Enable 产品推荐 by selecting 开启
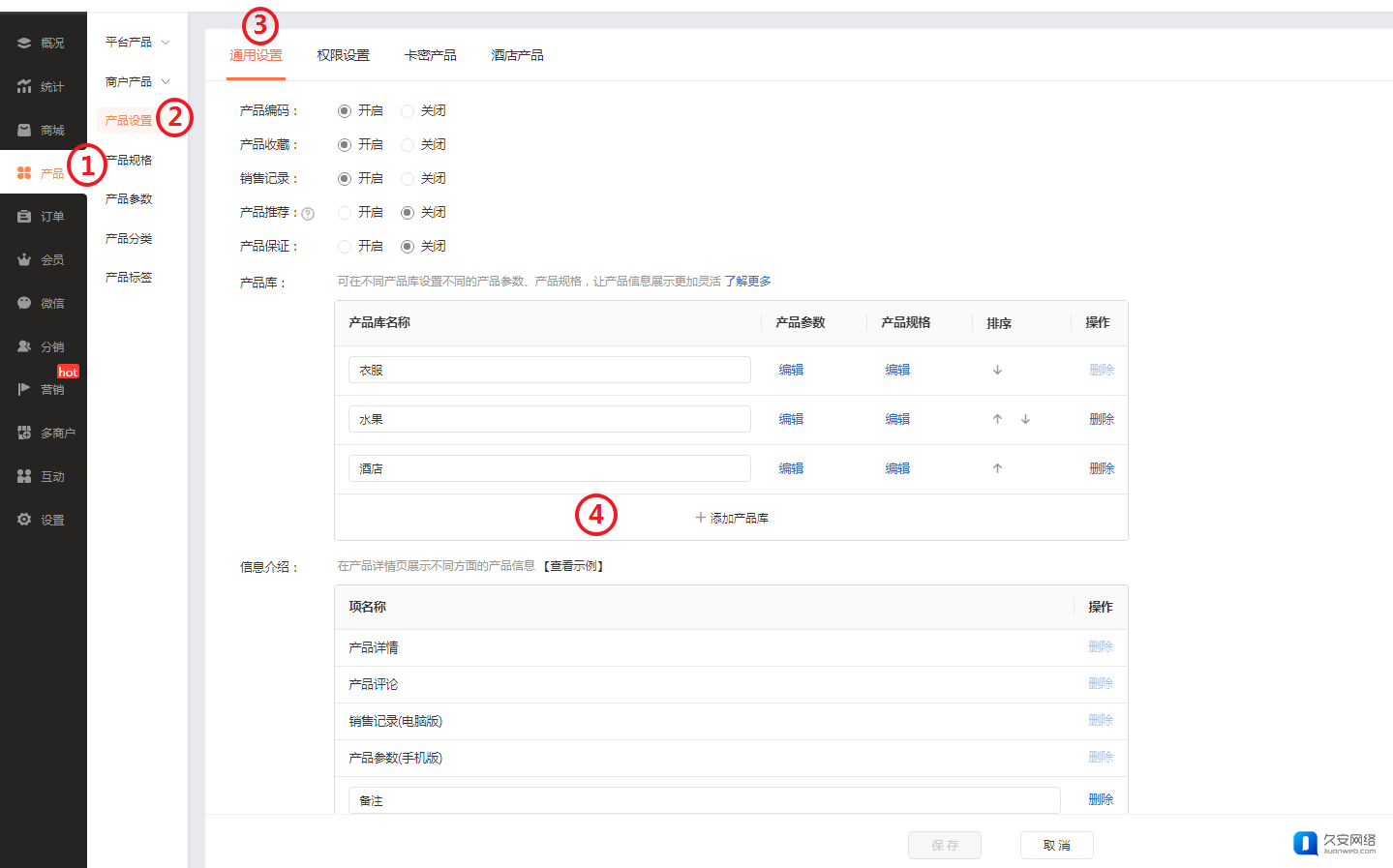This screenshot has height=868, width=1393. click(345, 213)
